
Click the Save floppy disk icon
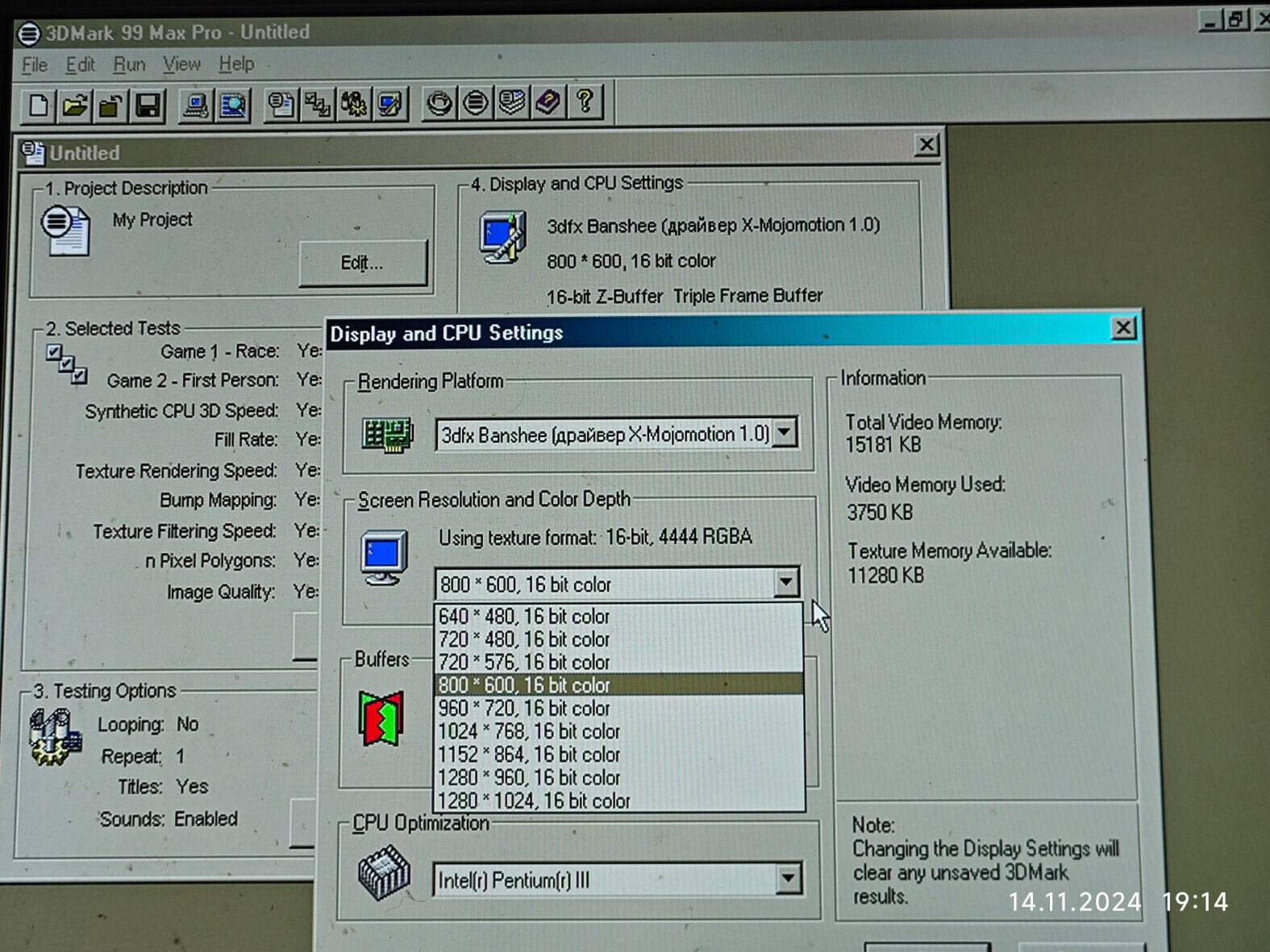click(x=148, y=106)
